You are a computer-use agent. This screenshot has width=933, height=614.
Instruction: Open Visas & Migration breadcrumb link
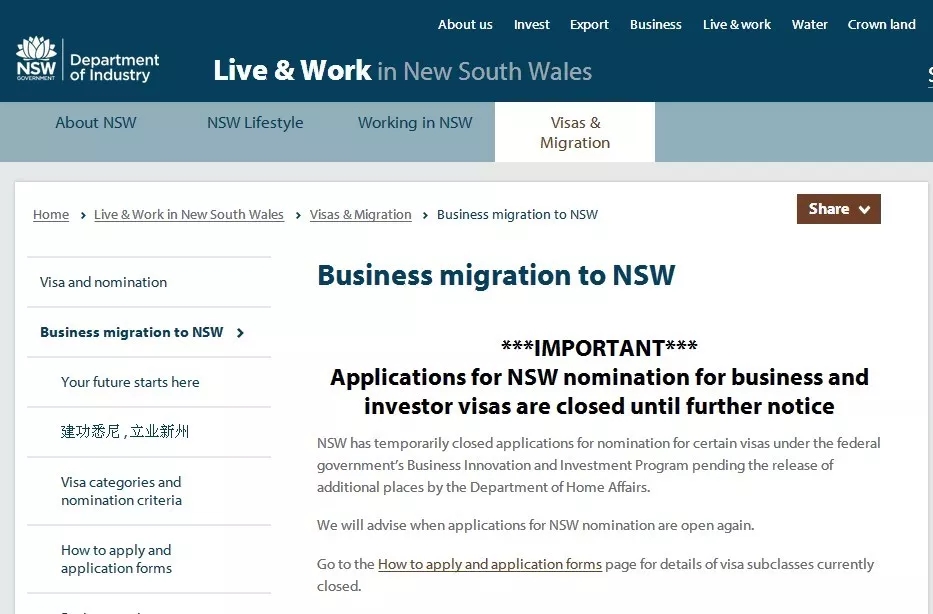point(361,215)
